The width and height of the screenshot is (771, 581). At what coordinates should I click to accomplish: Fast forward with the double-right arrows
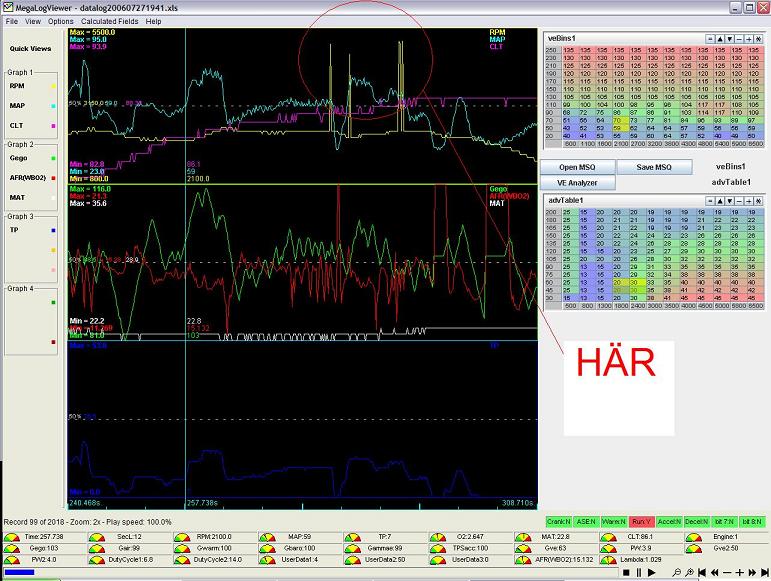click(x=752, y=573)
